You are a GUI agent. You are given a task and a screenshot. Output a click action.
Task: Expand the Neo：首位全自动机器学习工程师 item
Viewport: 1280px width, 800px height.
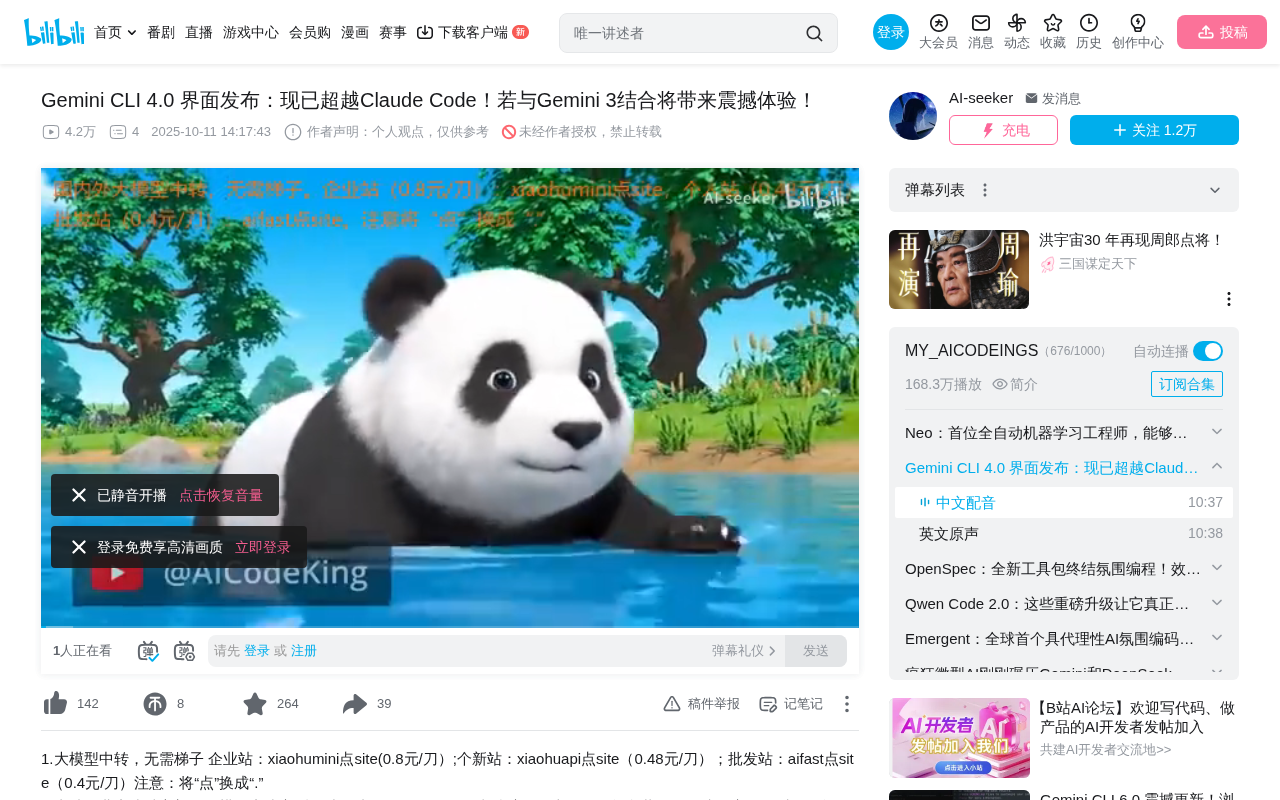[1217, 432]
